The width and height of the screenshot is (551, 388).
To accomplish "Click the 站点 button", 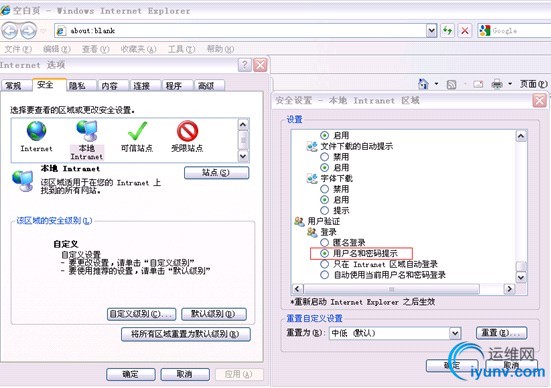I will pos(216,173).
